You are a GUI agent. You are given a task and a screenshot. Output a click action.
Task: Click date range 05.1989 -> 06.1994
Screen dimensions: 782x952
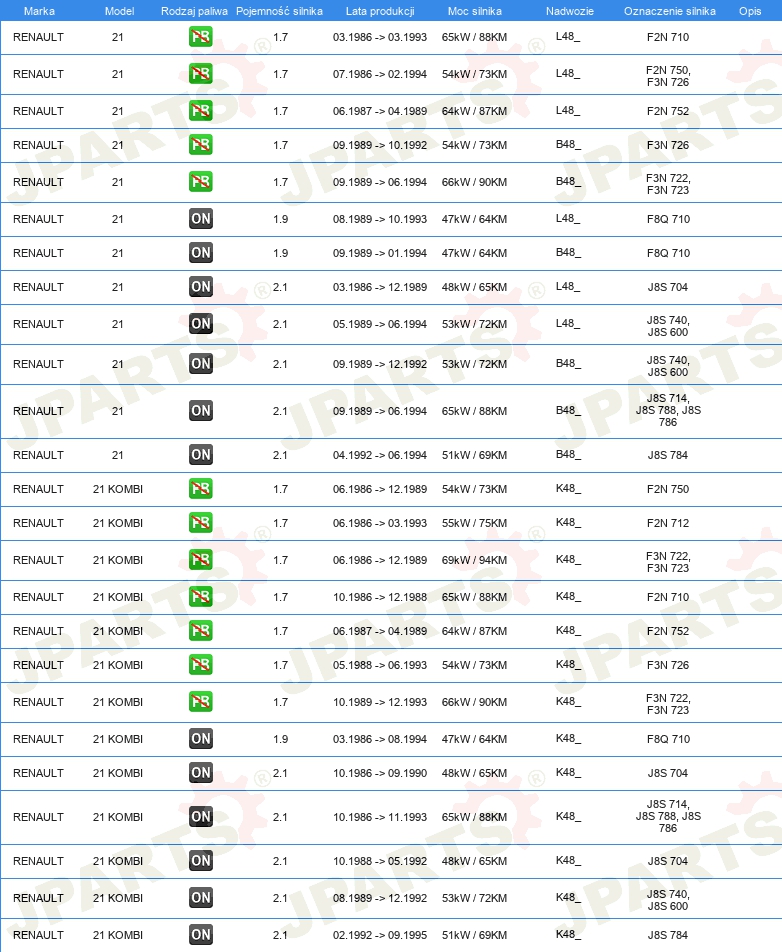[379, 324]
